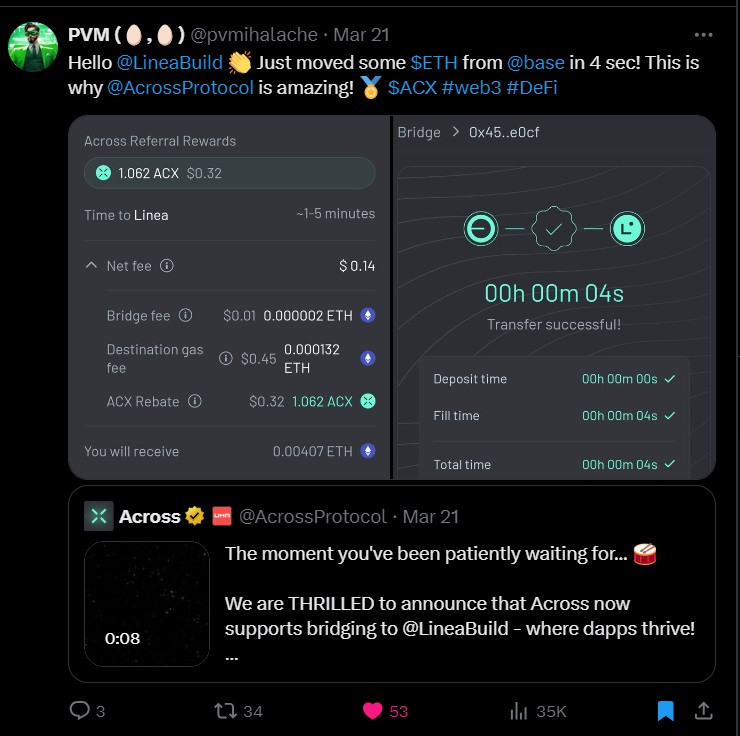Collapse the Net fee chevron
This screenshot has width=740, height=736.
coord(91,266)
